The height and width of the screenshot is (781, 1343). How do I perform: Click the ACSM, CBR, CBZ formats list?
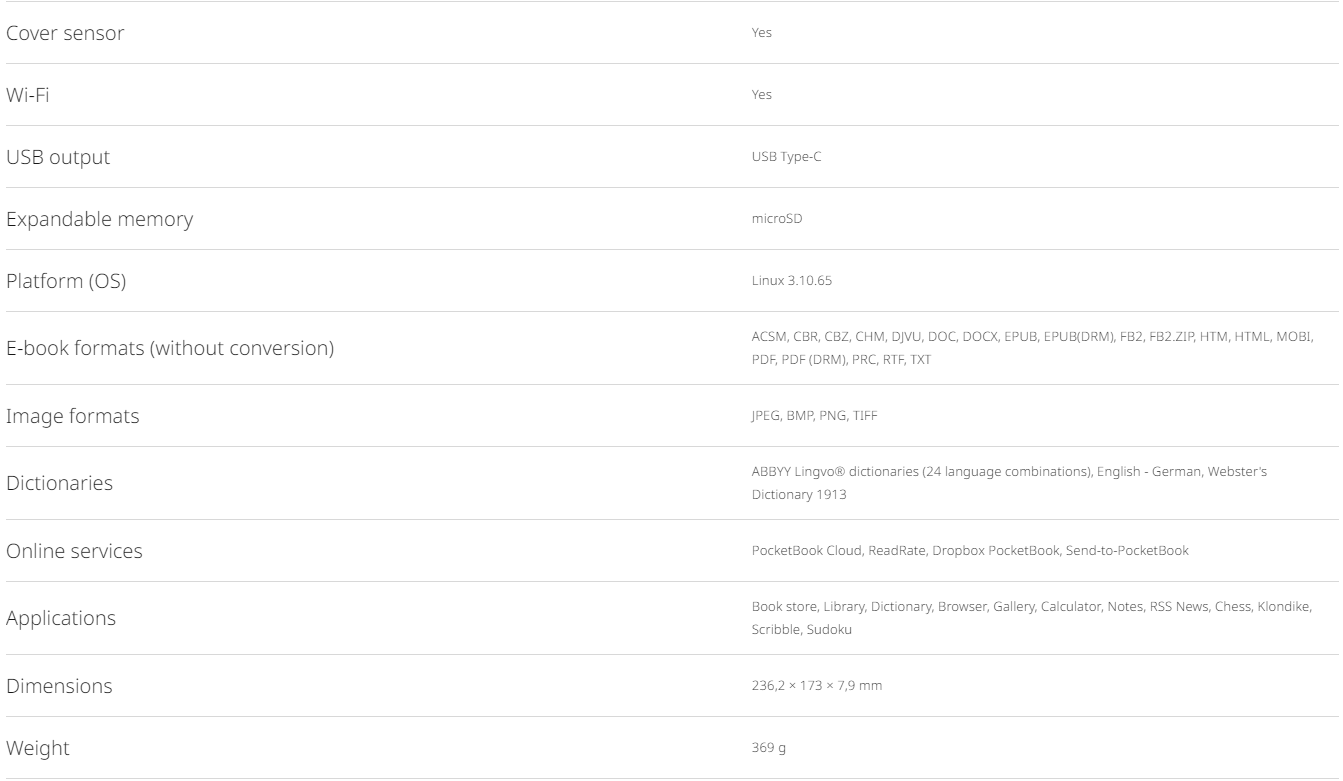click(1031, 339)
